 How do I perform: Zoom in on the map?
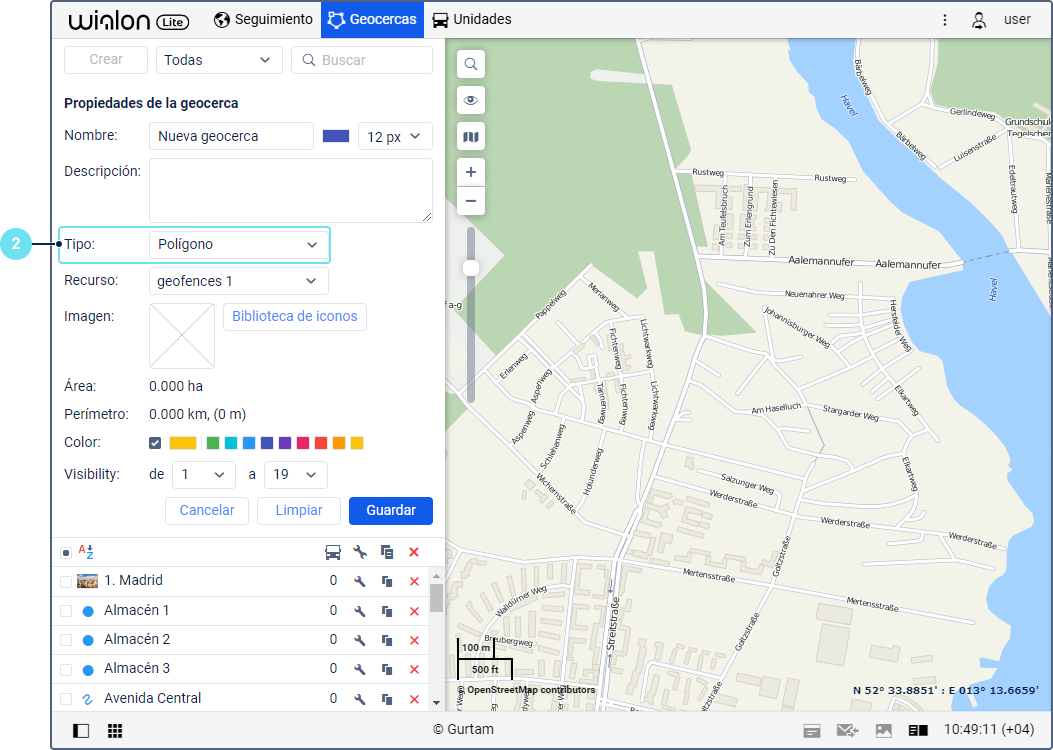[x=471, y=173]
